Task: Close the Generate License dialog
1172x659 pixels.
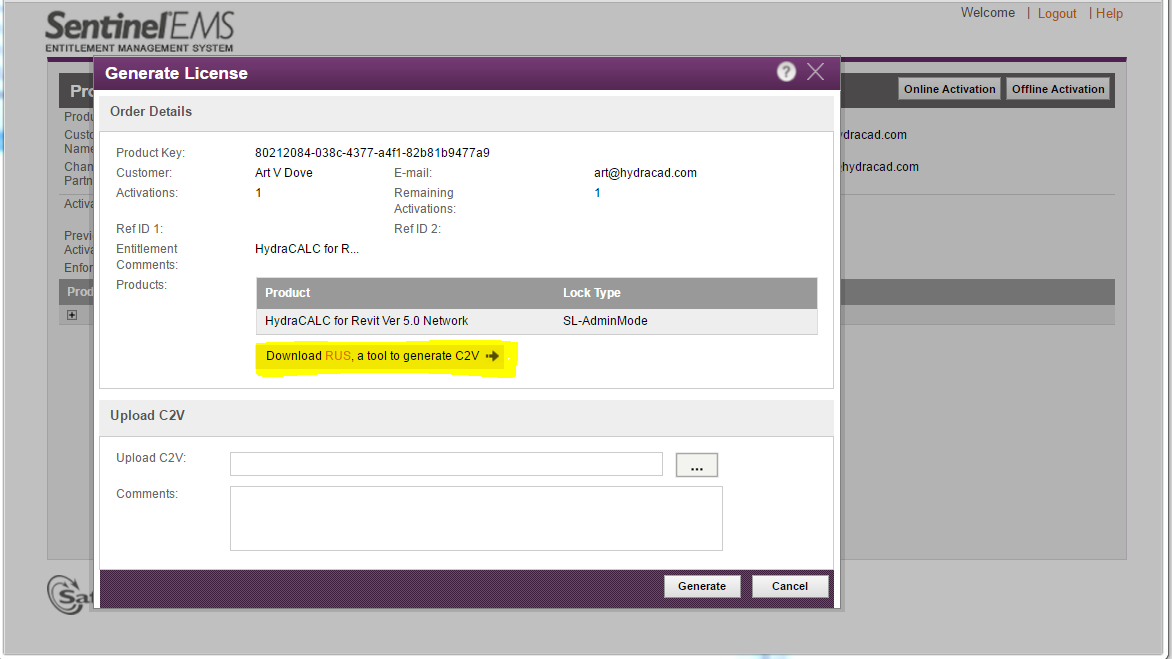Action: (x=815, y=72)
